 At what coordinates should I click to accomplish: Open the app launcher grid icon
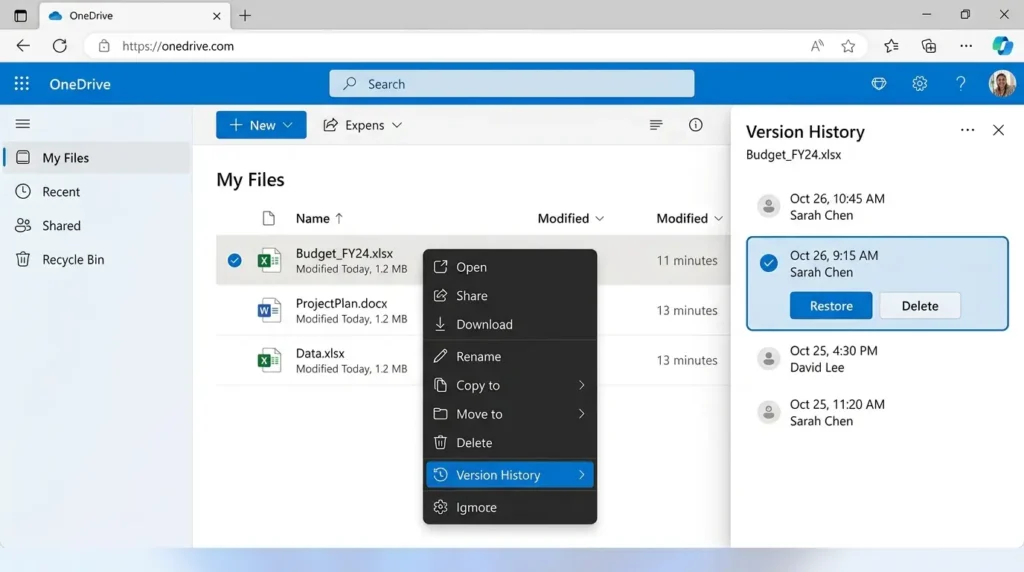[22, 84]
